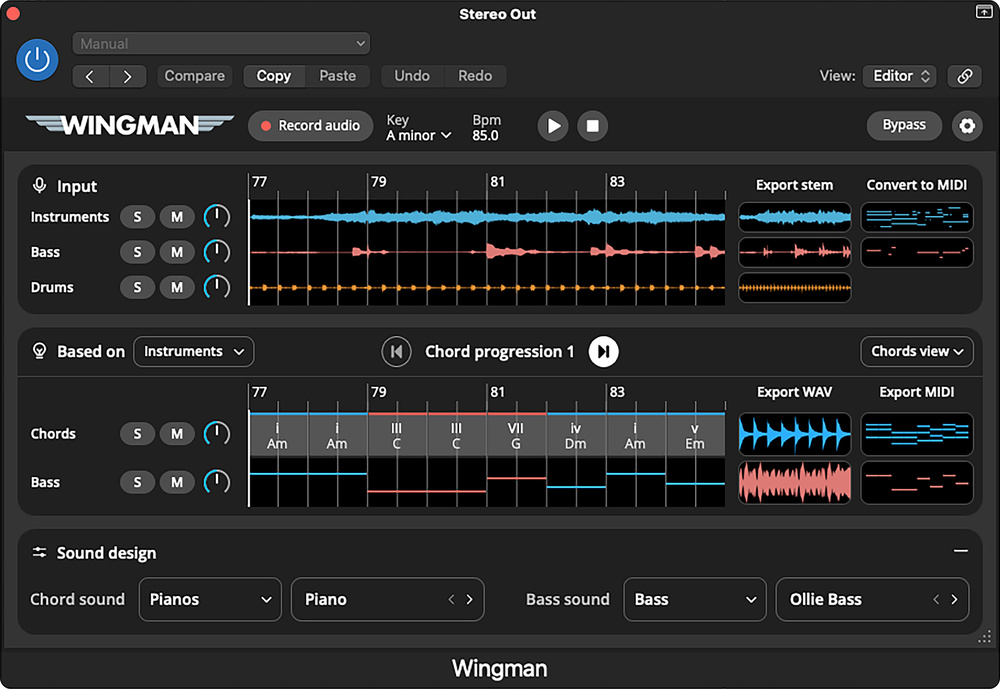Collapse the Sound design section
The image size is (1000, 689).
pos(960,551)
